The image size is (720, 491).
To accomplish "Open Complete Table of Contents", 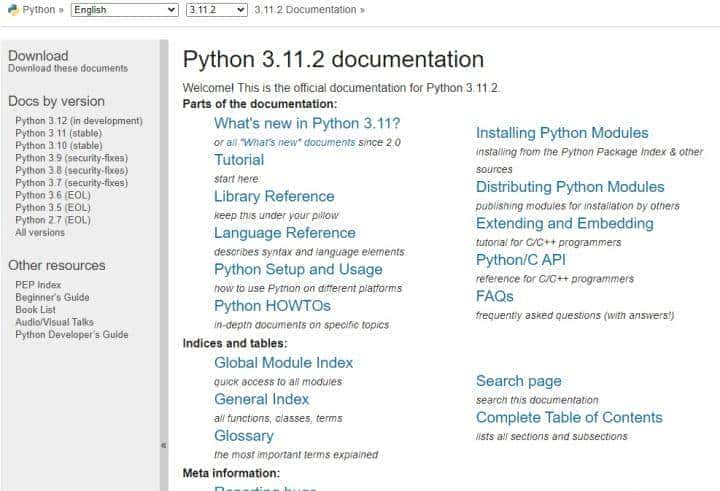I will coord(569,418).
